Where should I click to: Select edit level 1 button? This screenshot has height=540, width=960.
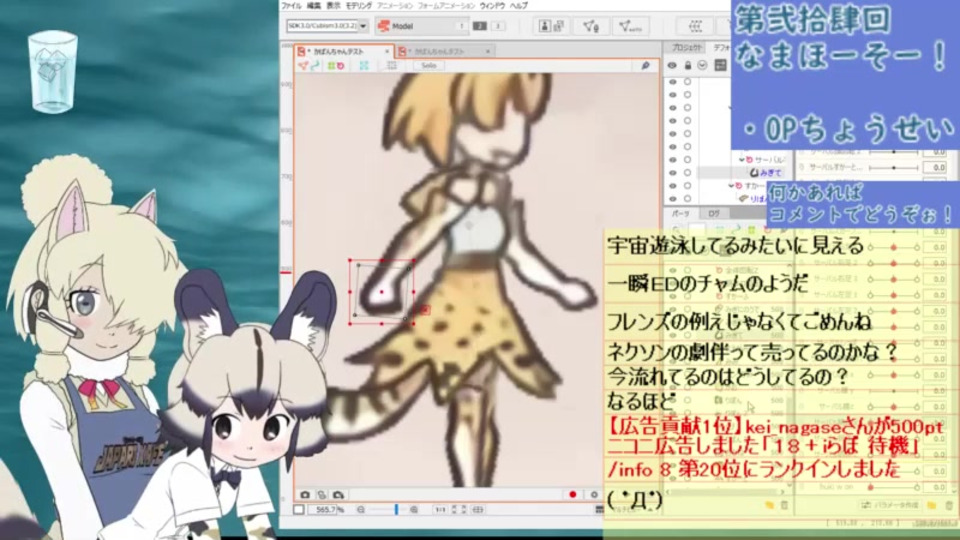point(461,26)
